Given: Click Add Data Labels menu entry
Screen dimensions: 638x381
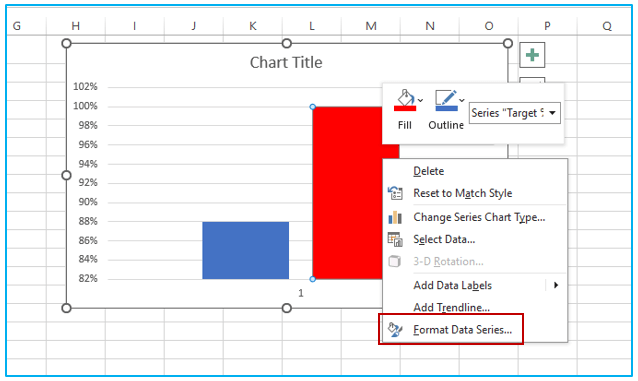Looking at the screenshot, I should 452,285.
